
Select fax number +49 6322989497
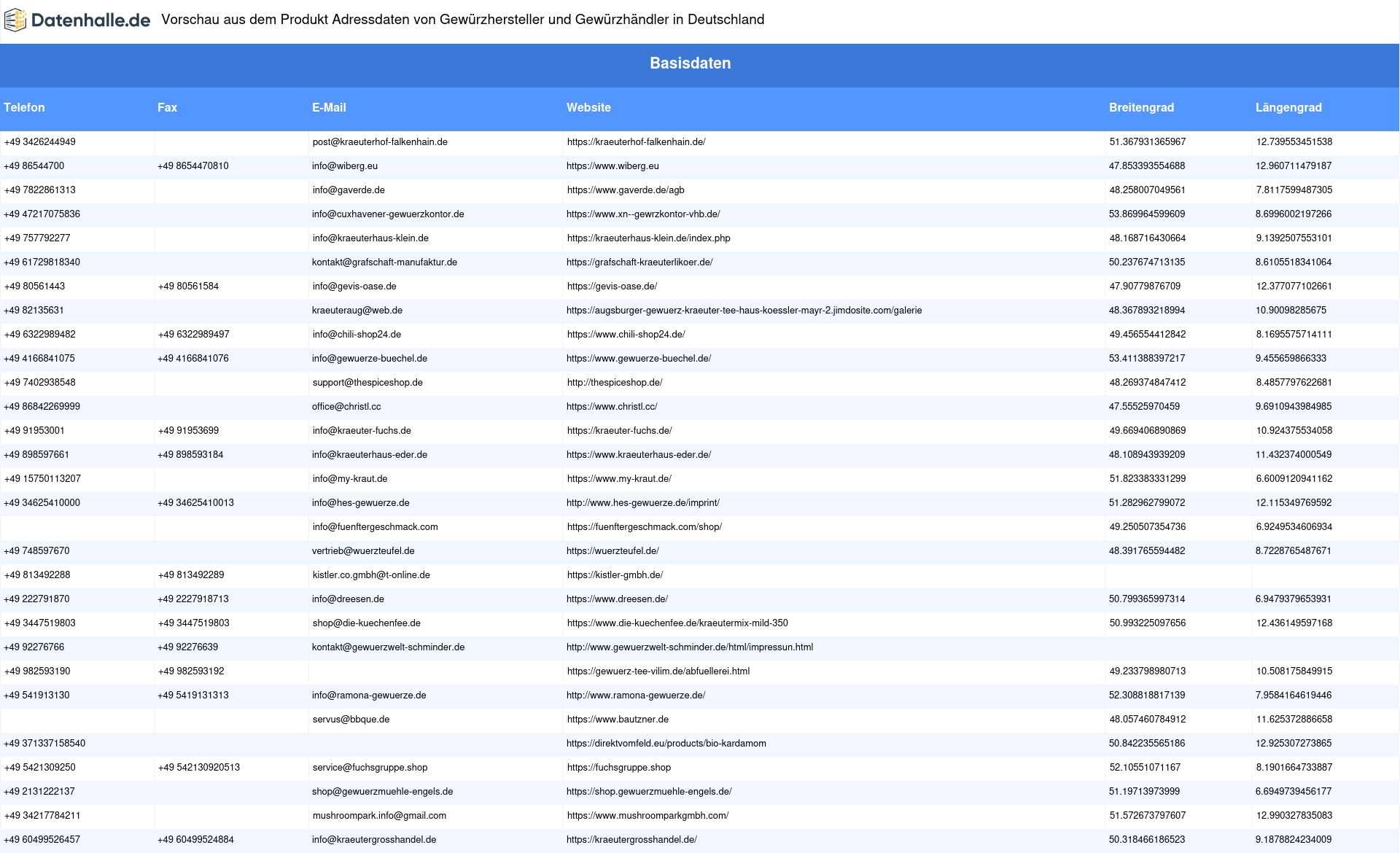(193, 335)
